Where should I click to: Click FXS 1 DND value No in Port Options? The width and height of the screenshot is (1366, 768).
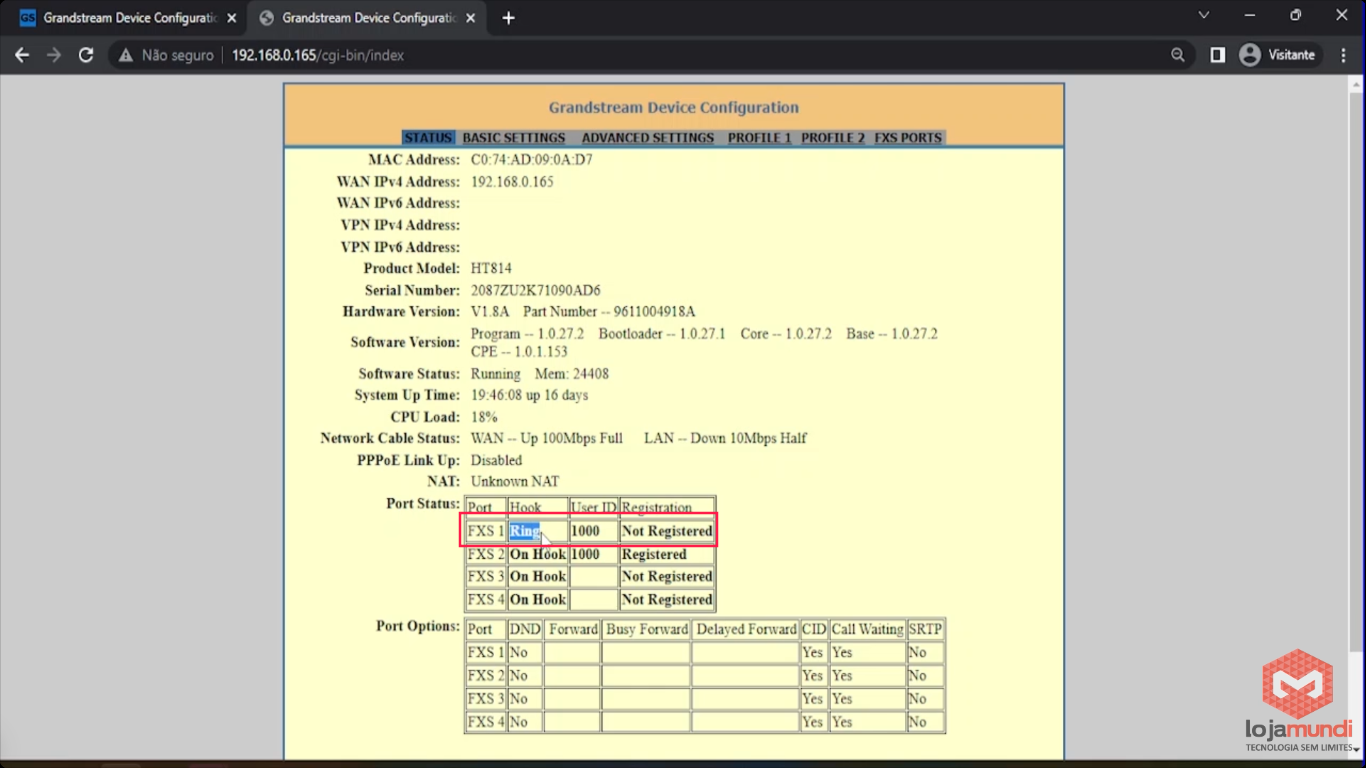tap(518, 653)
